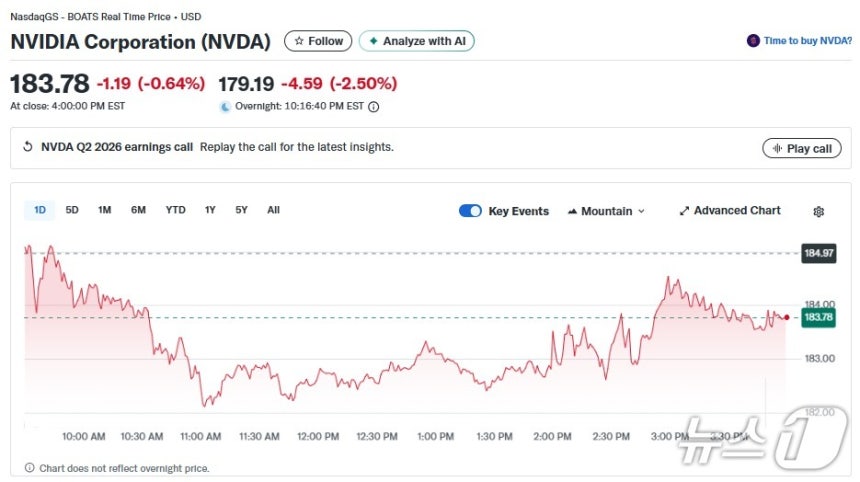Open chart settings gear icon
The image size is (860, 482).
(819, 211)
